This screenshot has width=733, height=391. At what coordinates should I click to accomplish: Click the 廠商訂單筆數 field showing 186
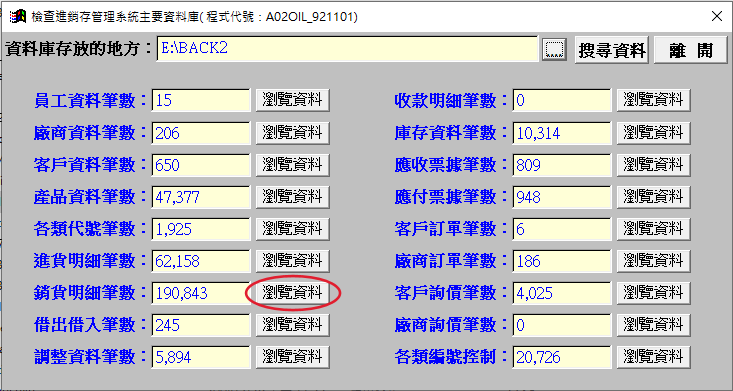pos(562,261)
